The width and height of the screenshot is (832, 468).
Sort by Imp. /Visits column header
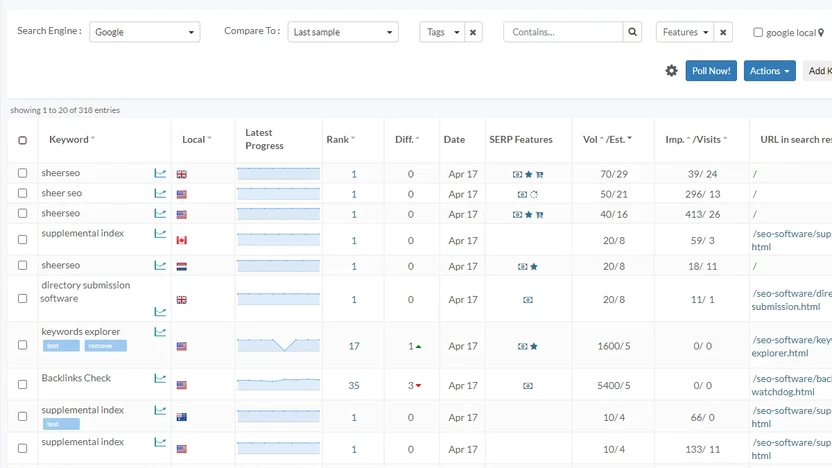coord(696,140)
